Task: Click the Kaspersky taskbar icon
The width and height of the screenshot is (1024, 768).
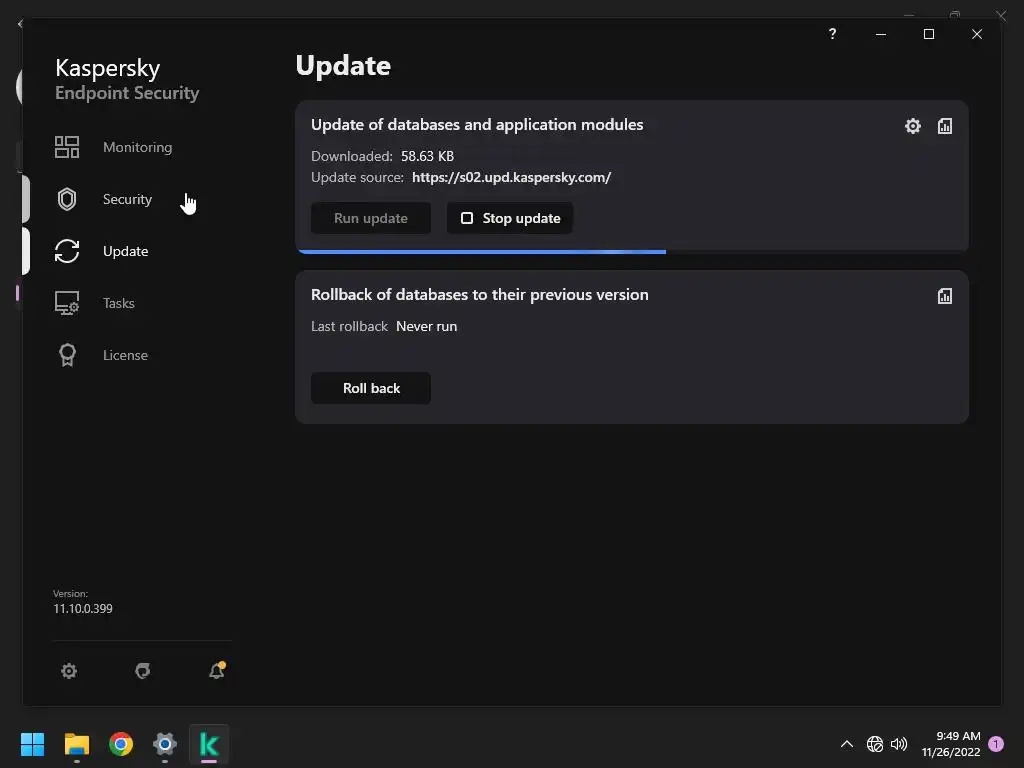Action: [x=209, y=744]
